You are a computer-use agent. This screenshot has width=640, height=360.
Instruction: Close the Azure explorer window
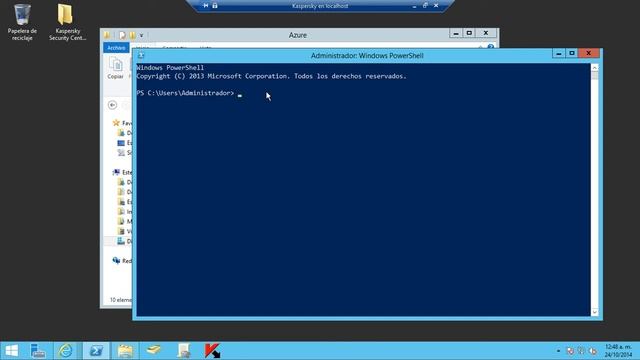click(486, 33)
